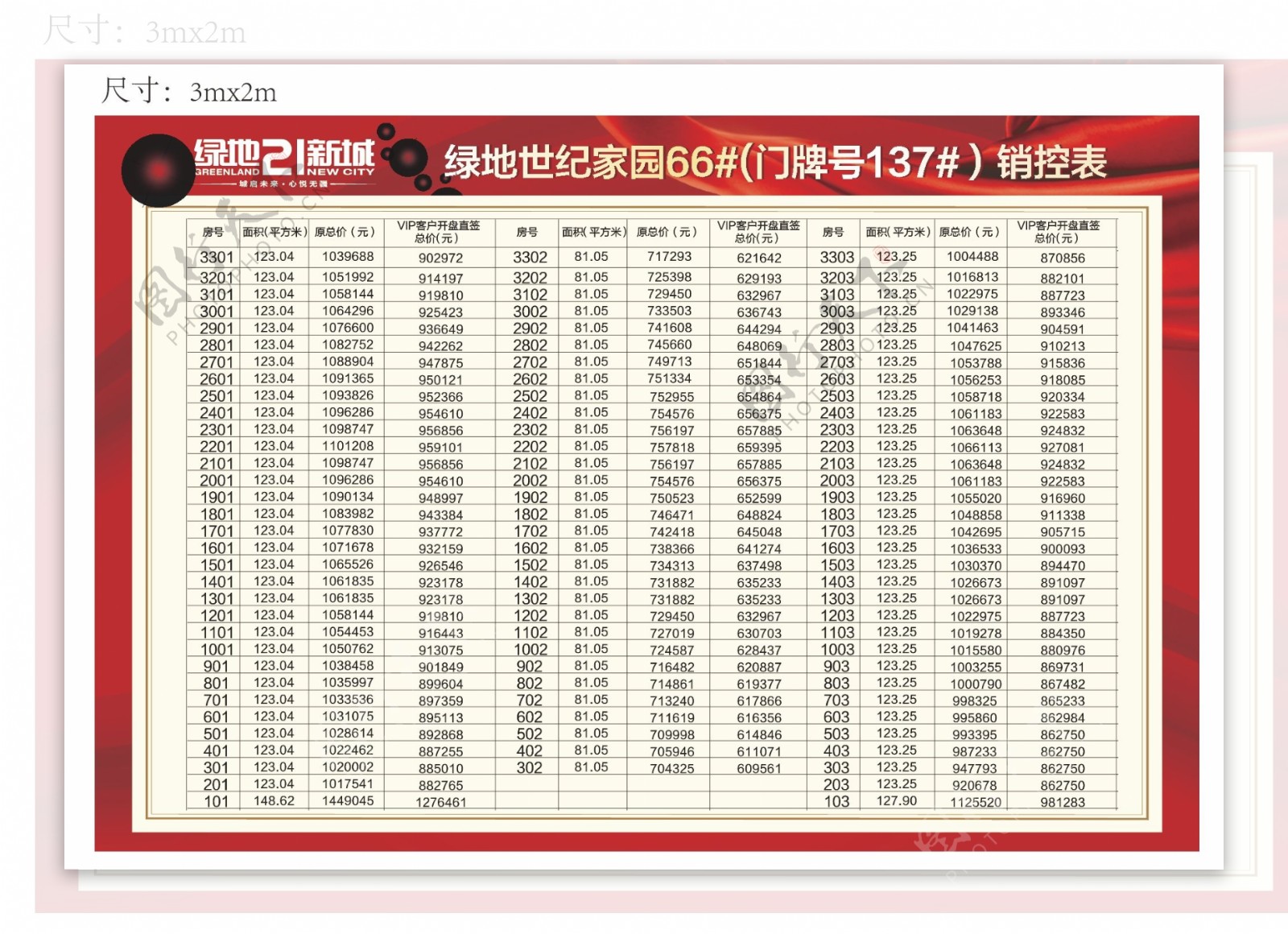Click VIP price 880976 for room 1003
1288x934 pixels.
pos(1063,651)
